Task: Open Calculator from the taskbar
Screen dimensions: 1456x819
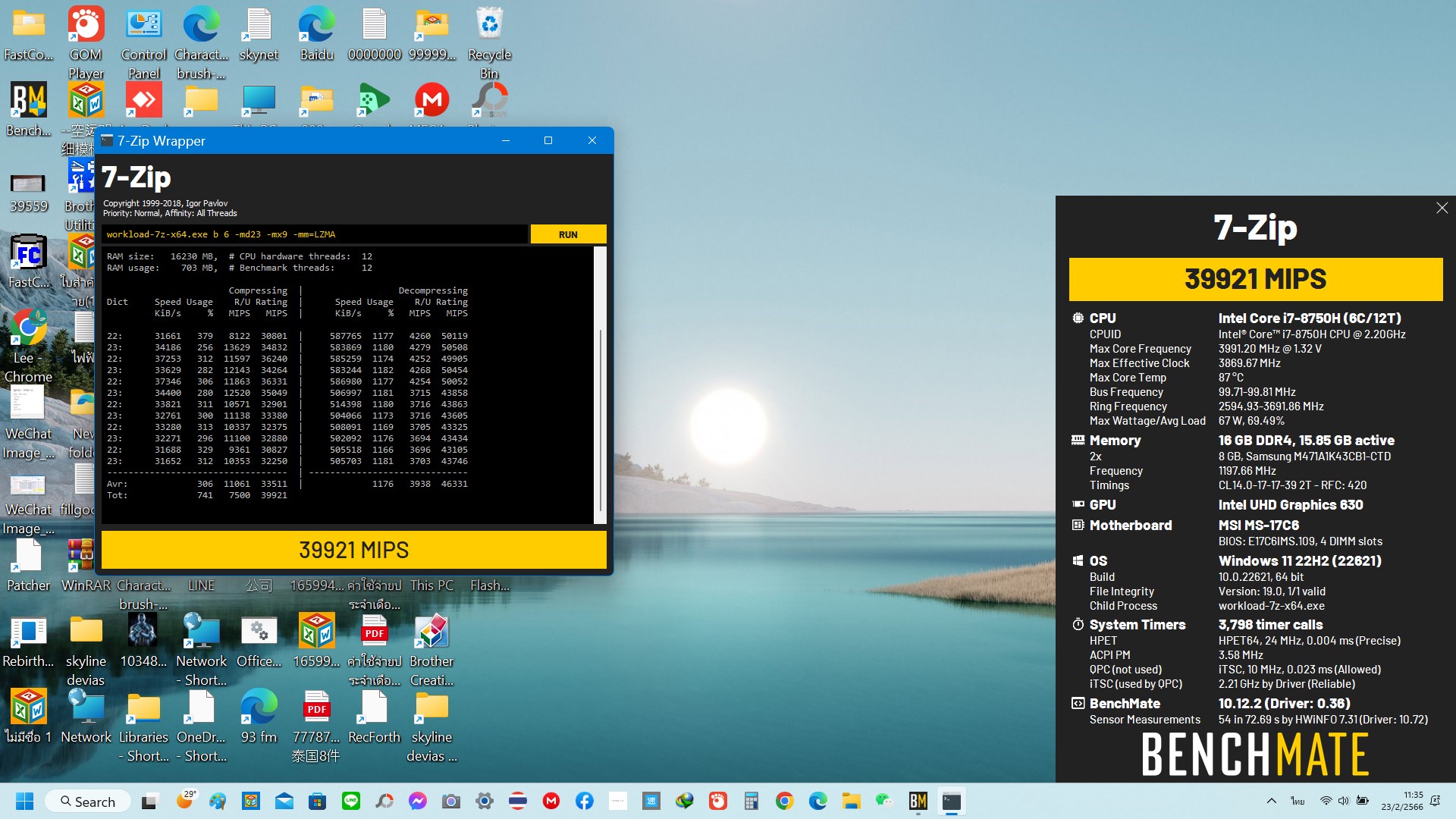Action: [751, 801]
